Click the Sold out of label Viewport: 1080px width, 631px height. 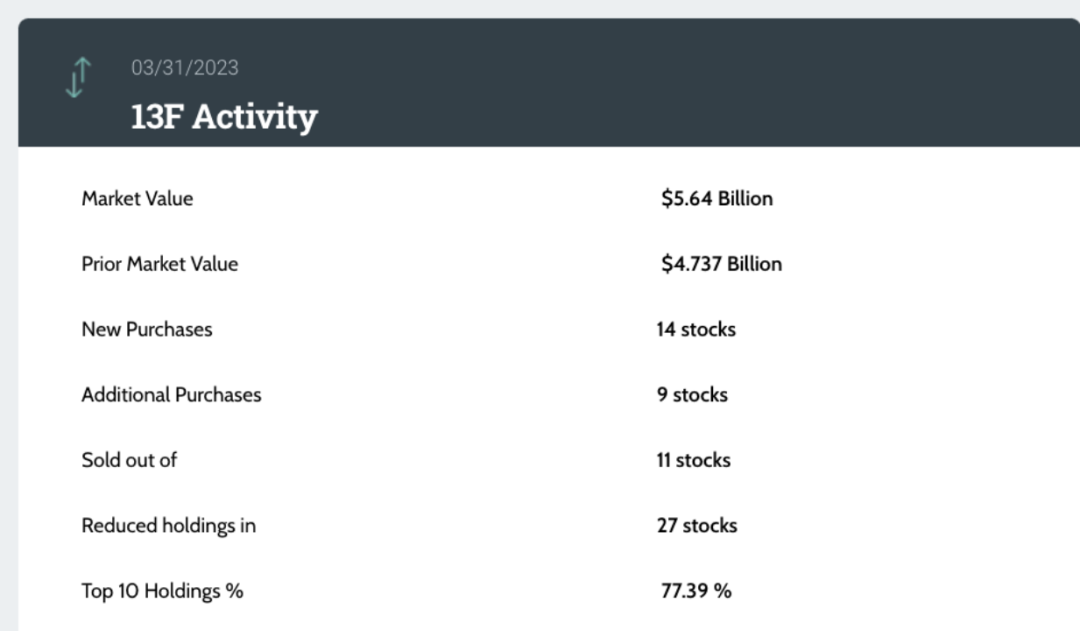130,460
